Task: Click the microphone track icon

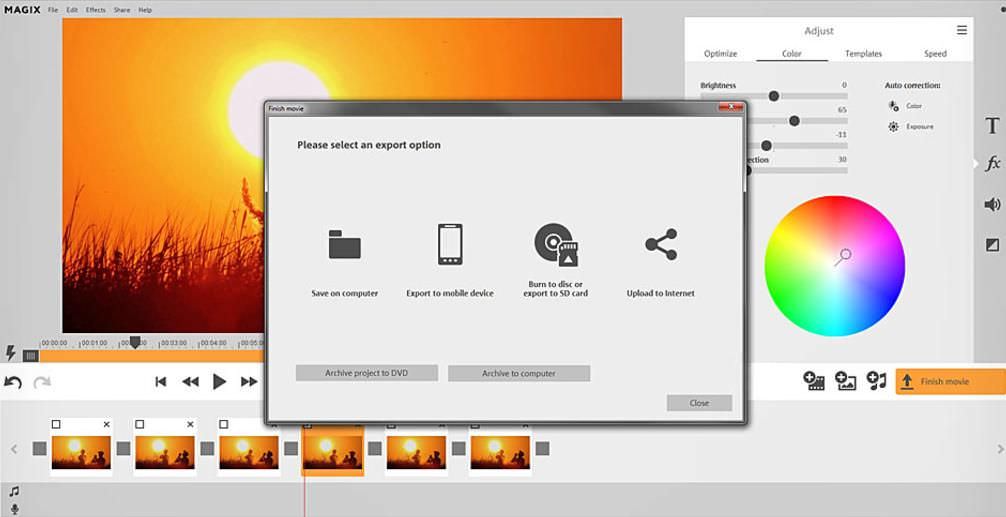Action: point(15,510)
